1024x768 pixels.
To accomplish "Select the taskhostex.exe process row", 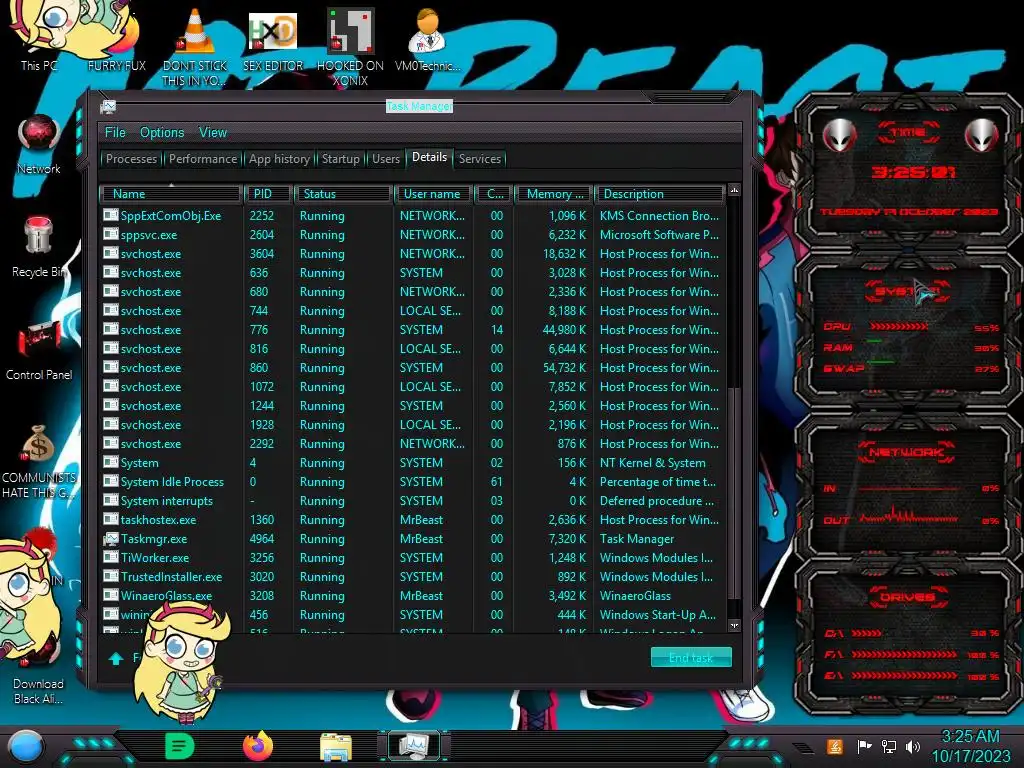I will point(413,520).
